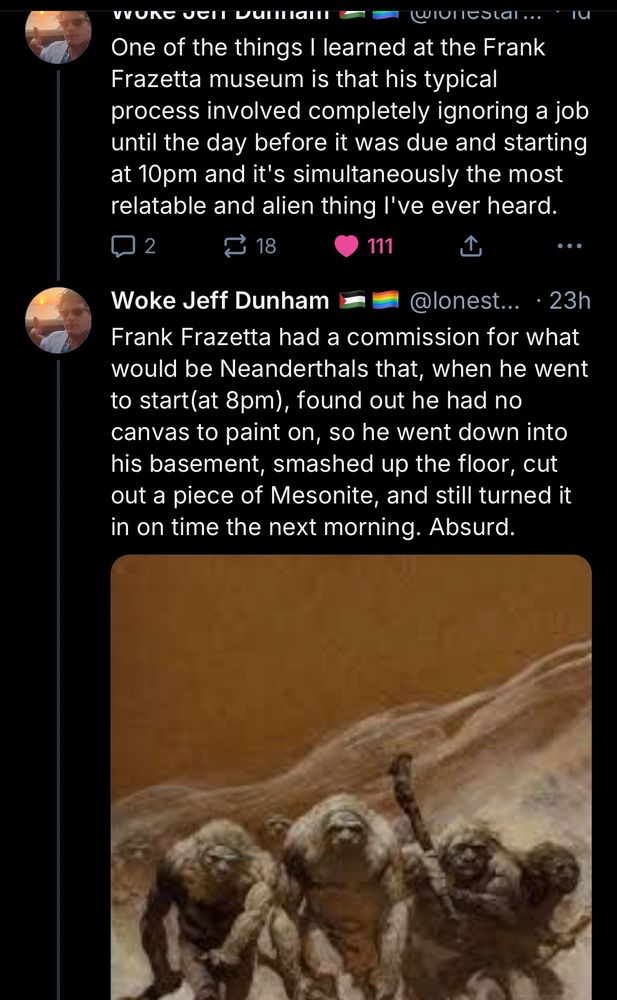Open the Neanderthals commission tweet text

point(349,432)
